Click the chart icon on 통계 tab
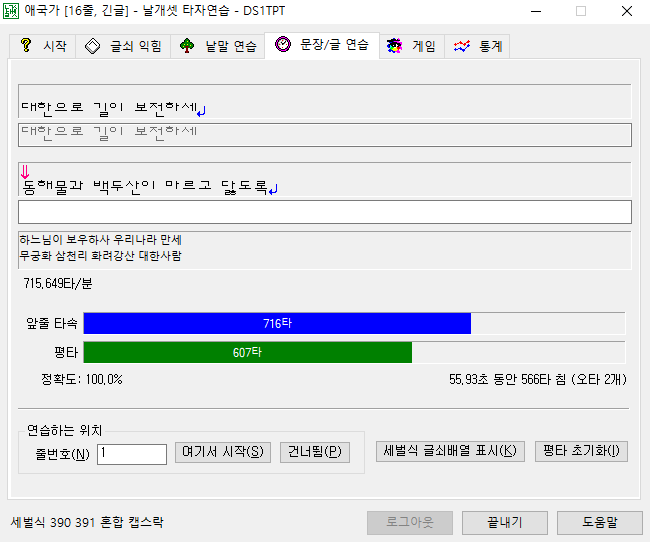The height and width of the screenshot is (542, 650). 461,46
